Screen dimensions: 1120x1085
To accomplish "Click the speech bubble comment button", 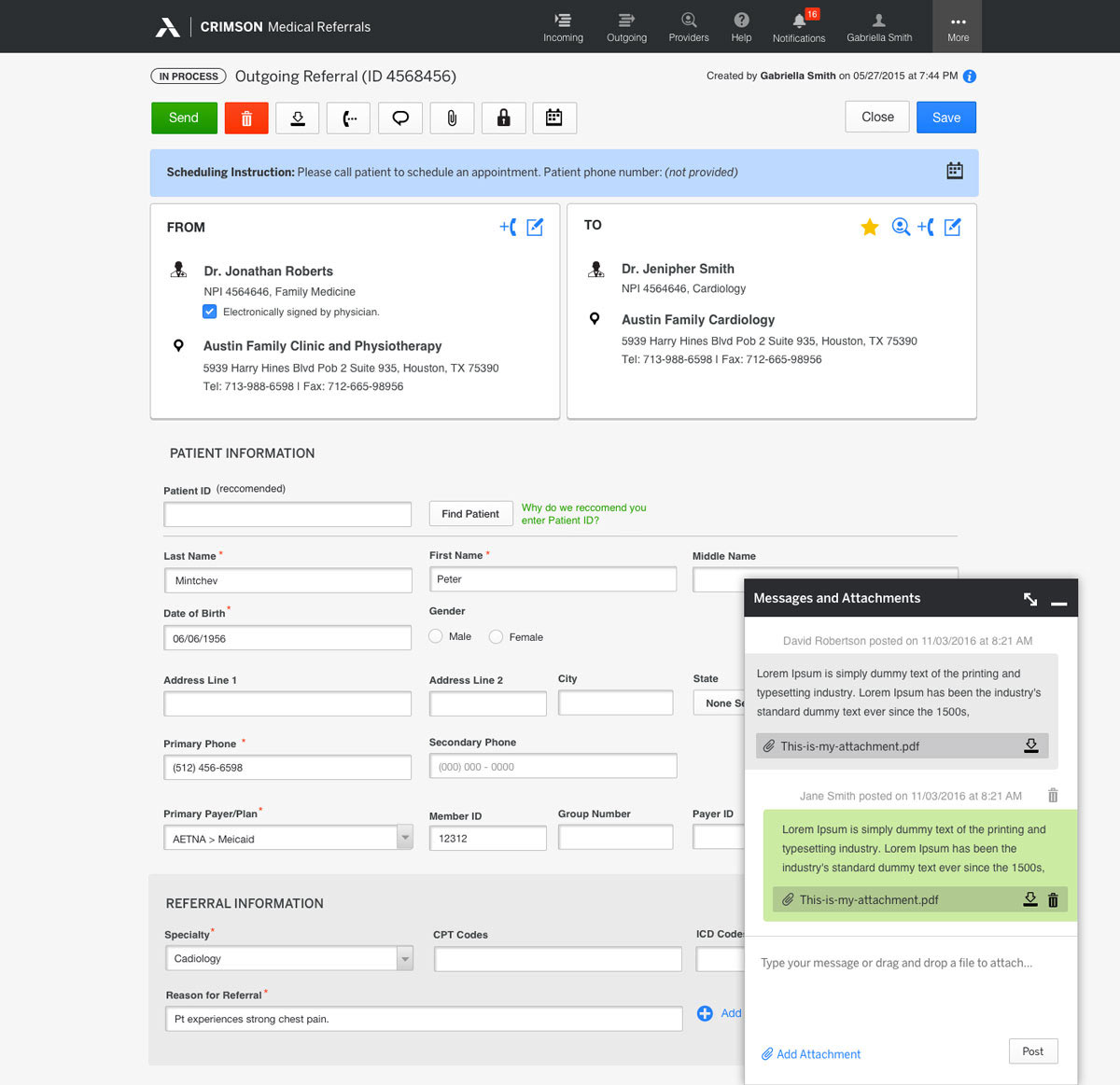I will click(400, 118).
